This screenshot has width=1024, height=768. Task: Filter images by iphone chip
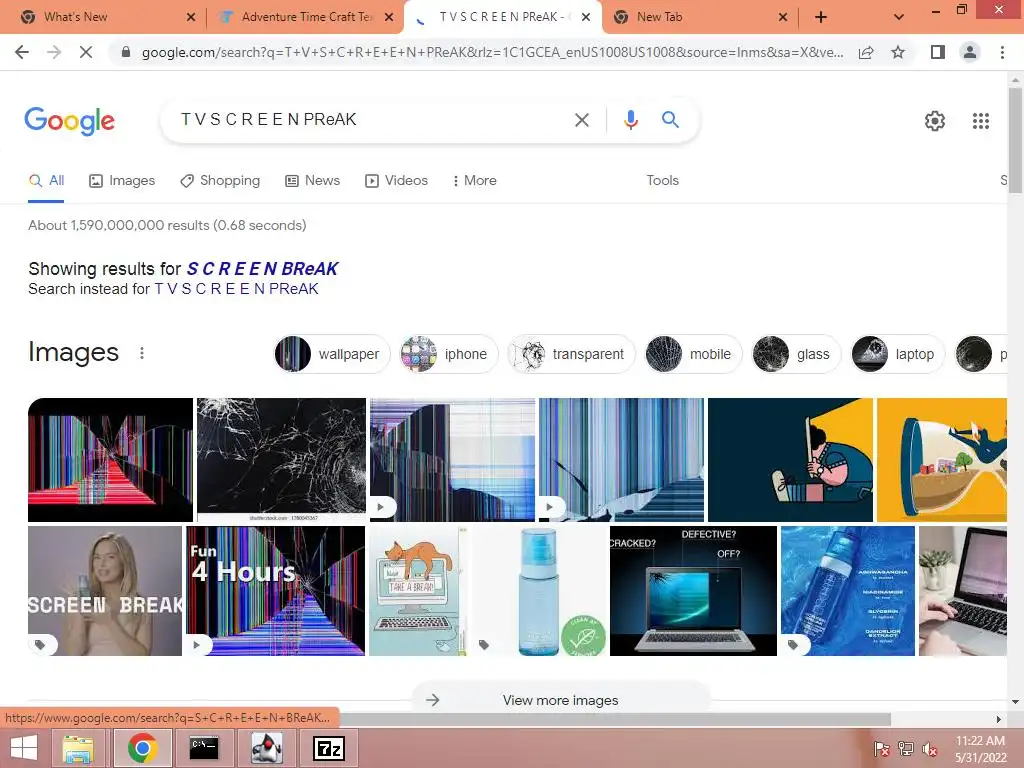tap(449, 354)
